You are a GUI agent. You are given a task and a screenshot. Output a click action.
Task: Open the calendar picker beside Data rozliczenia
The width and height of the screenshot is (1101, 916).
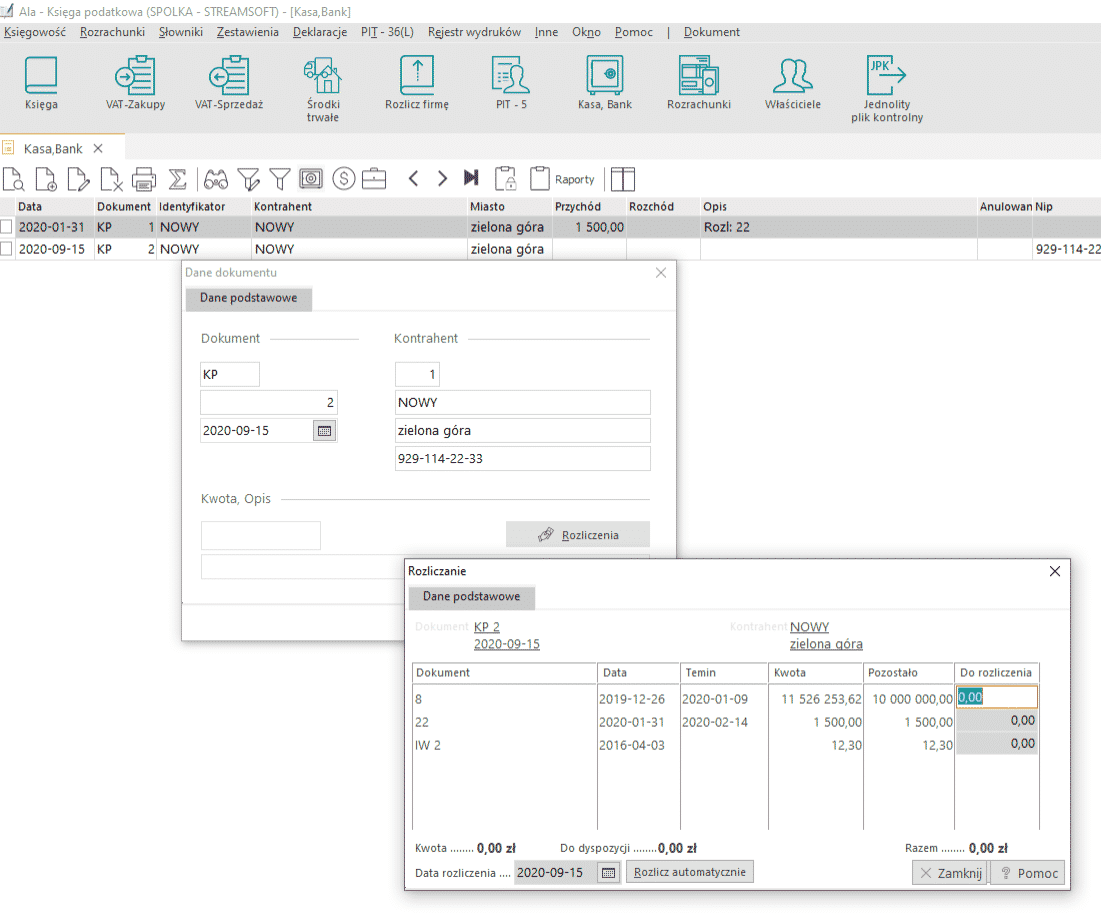pos(609,872)
